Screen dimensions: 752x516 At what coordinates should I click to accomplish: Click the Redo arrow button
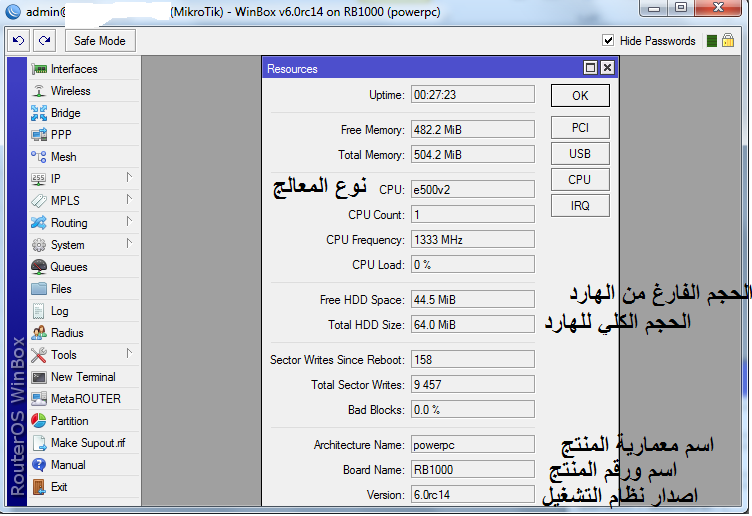(x=45, y=41)
